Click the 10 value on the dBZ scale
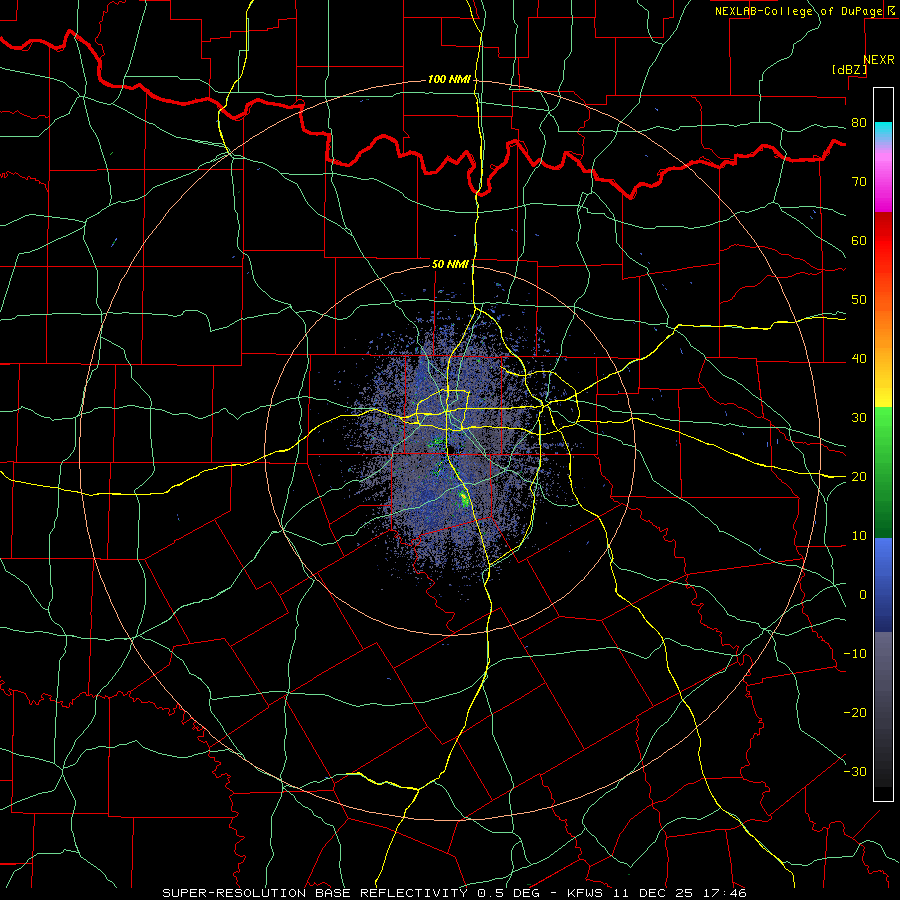 859,536
